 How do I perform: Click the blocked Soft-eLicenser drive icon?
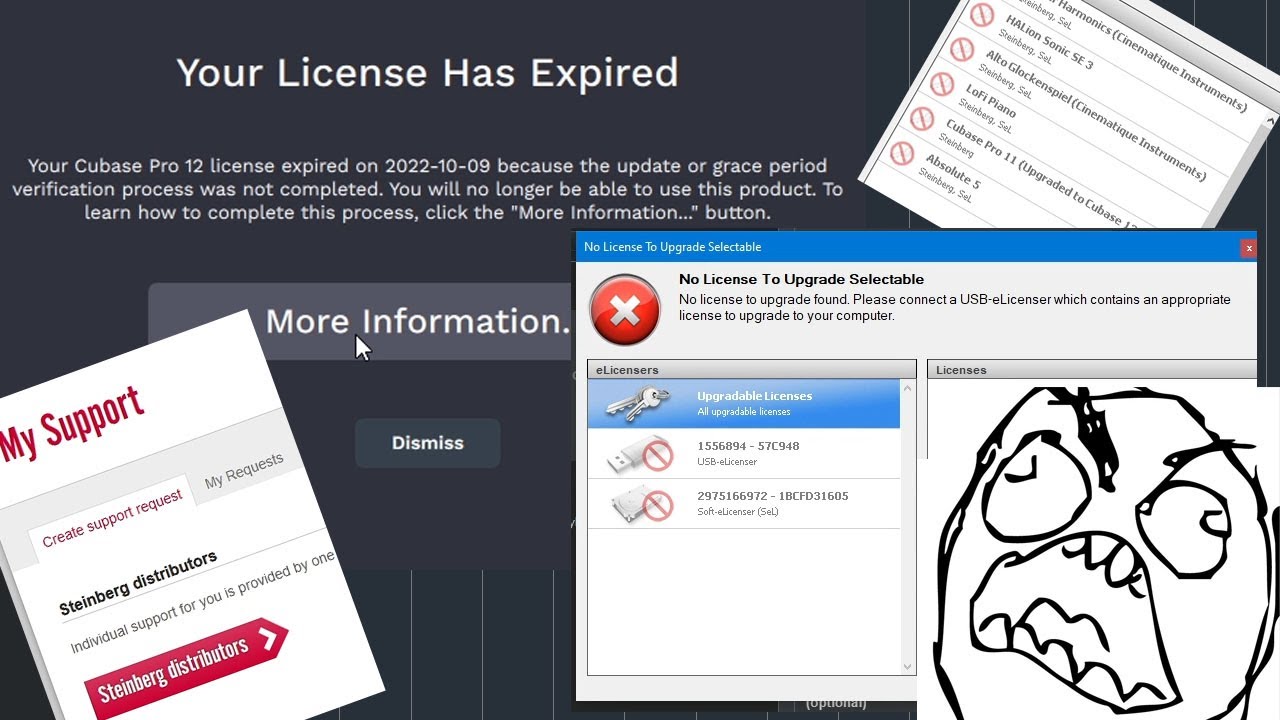coord(641,504)
